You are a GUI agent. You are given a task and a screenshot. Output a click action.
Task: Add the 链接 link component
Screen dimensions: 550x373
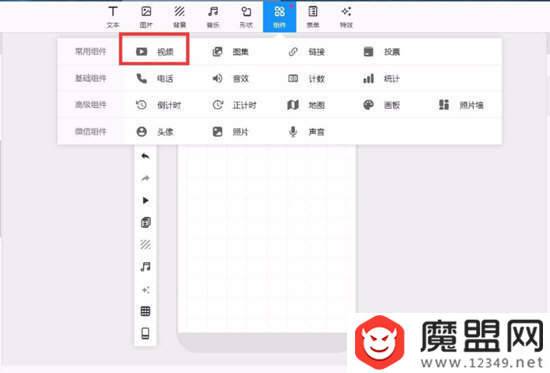306,52
